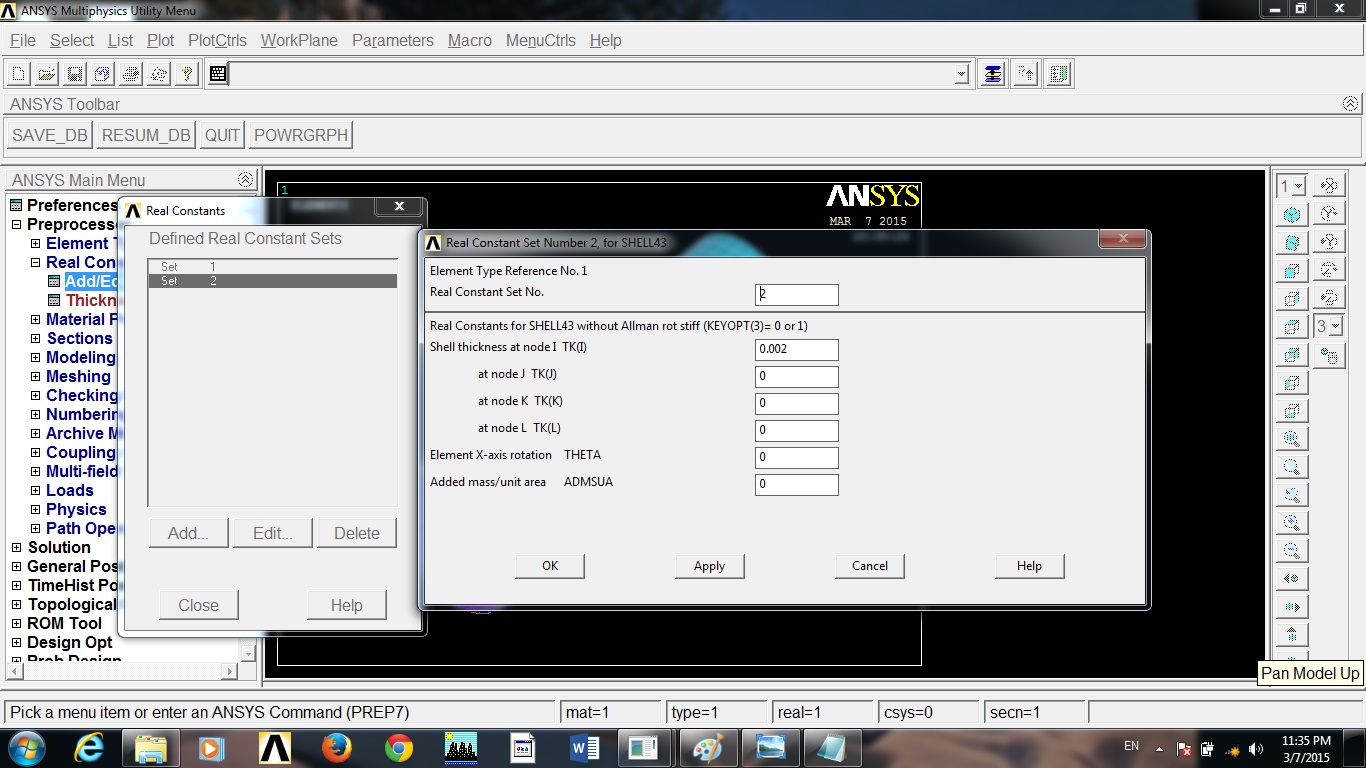The width and height of the screenshot is (1366, 768).
Task: Click the THETA element X-axis rotation field
Action: (797, 457)
